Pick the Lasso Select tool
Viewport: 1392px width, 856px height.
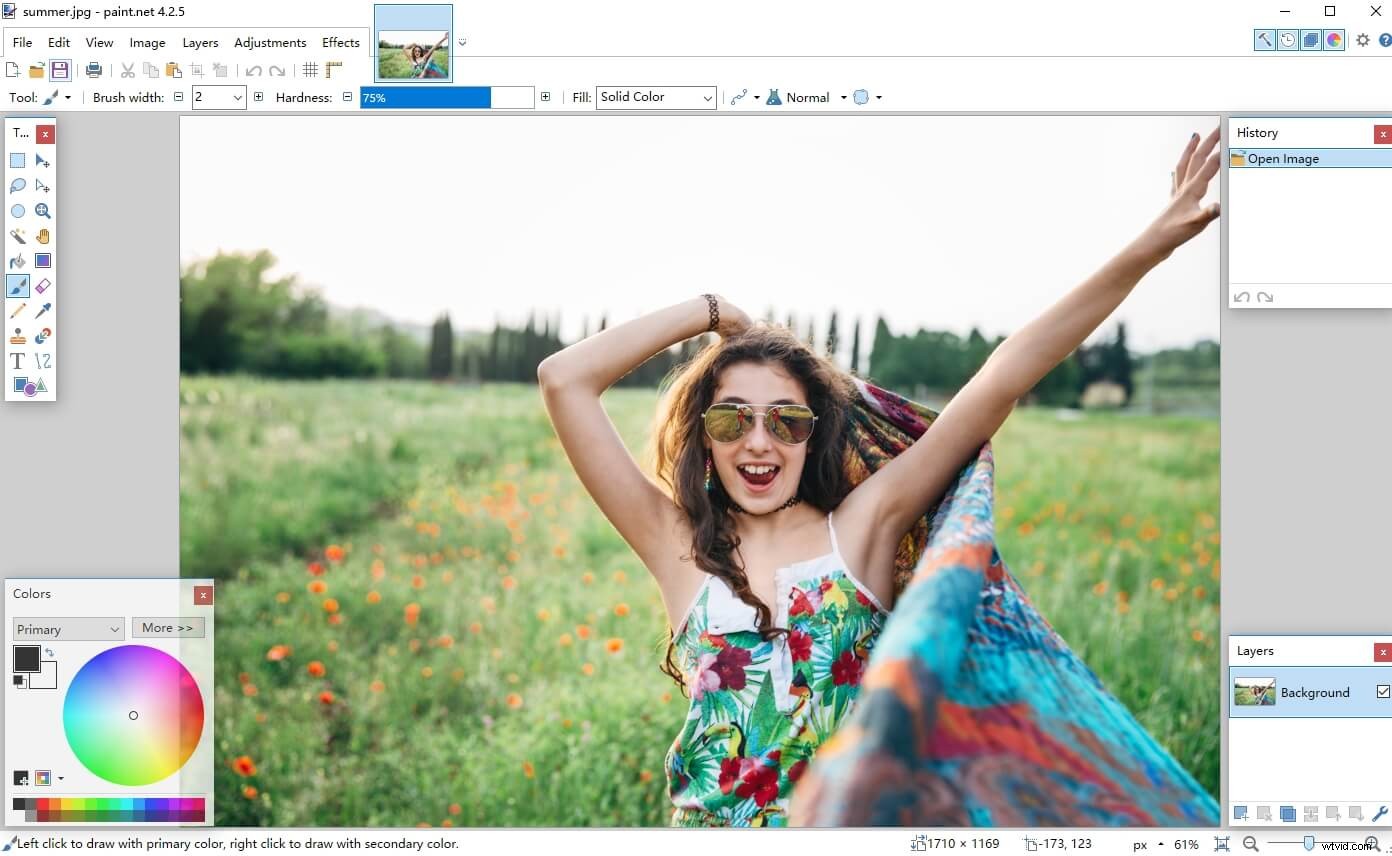tap(17, 185)
